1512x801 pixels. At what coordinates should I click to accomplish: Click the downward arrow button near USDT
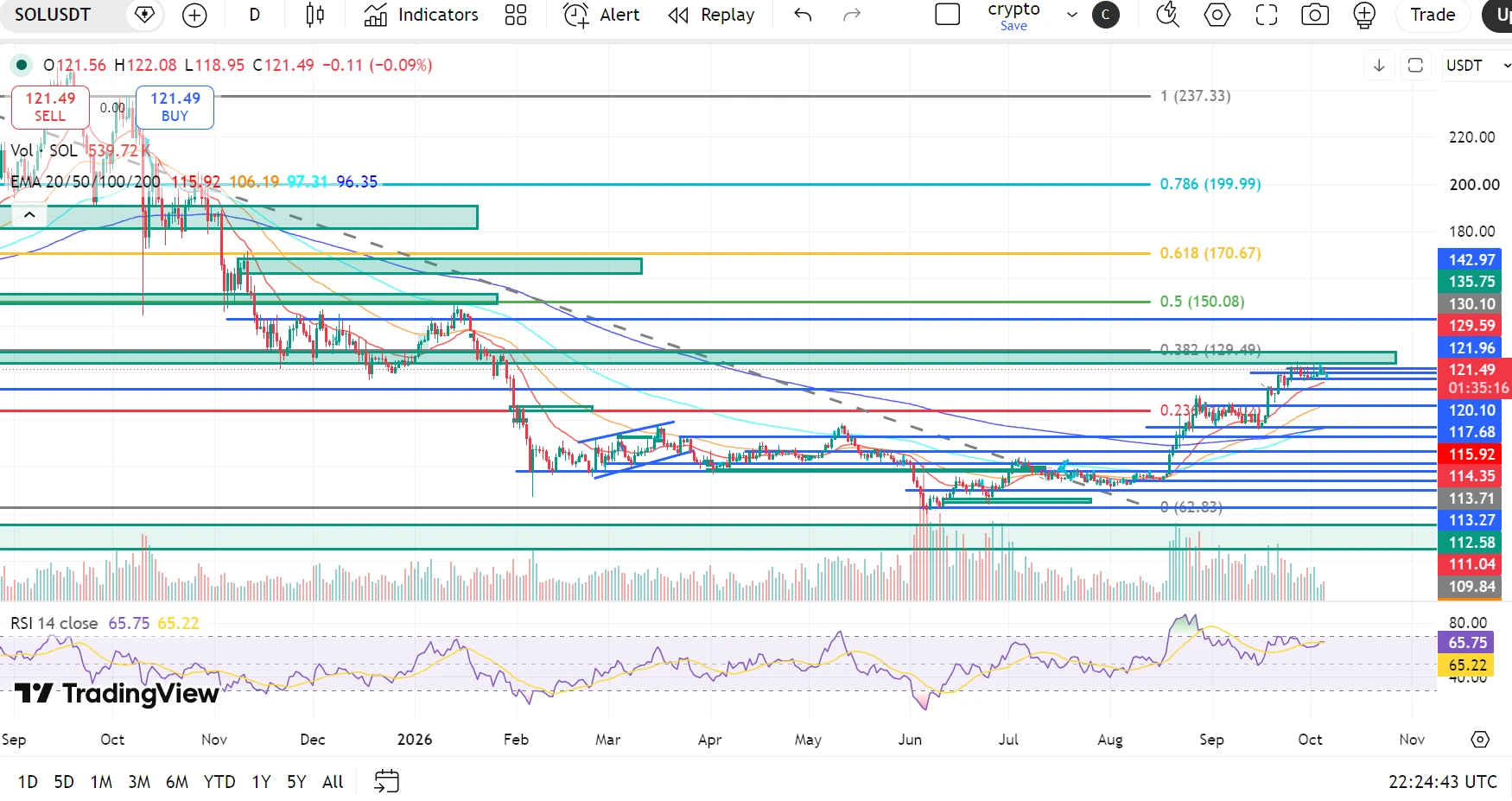[1379, 66]
